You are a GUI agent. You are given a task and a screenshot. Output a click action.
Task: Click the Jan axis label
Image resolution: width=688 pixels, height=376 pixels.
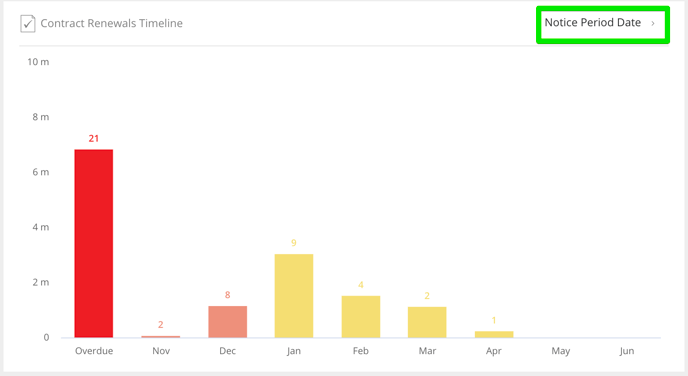click(x=294, y=351)
